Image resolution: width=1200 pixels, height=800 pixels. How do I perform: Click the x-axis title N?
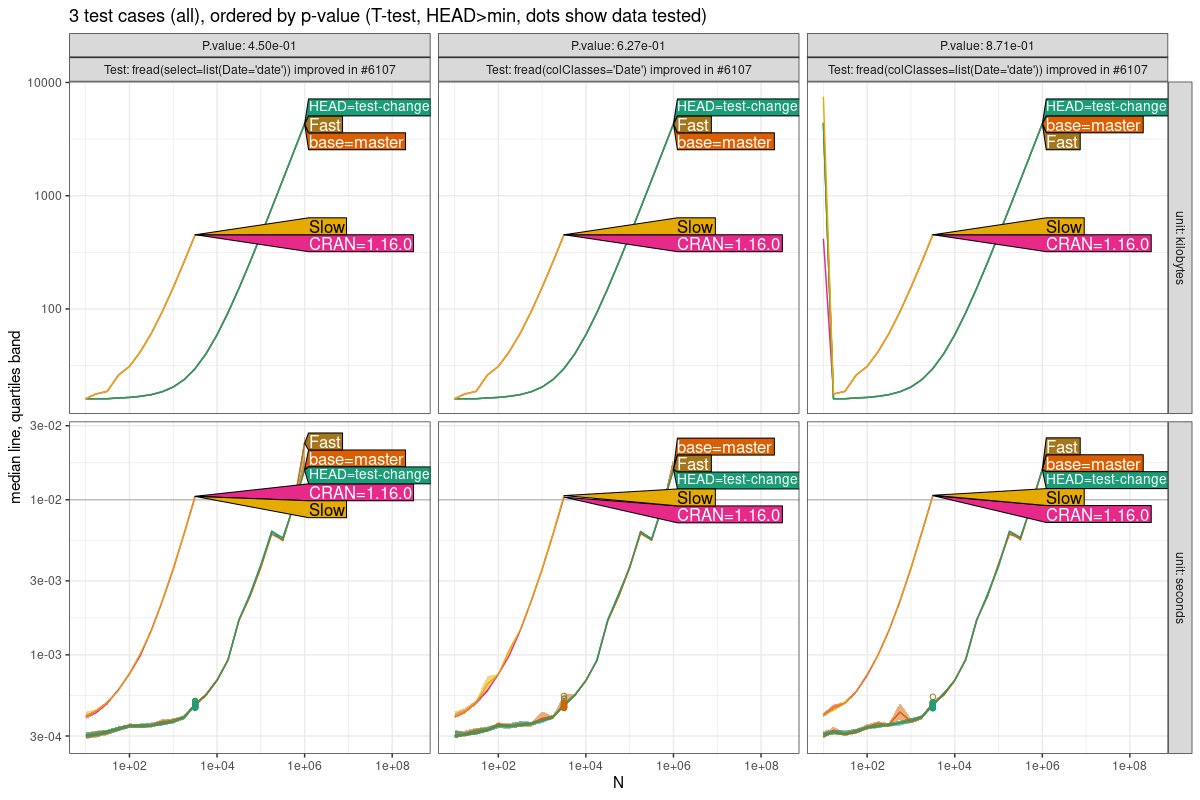[618, 783]
